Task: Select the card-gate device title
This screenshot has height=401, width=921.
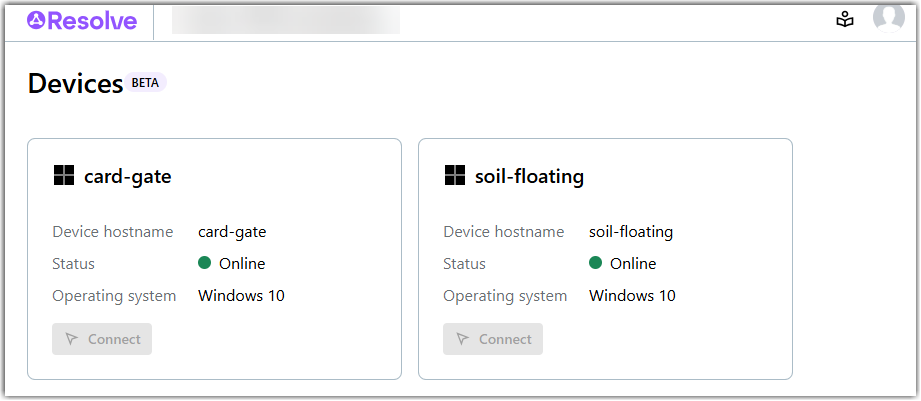Action: [x=128, y=177]
